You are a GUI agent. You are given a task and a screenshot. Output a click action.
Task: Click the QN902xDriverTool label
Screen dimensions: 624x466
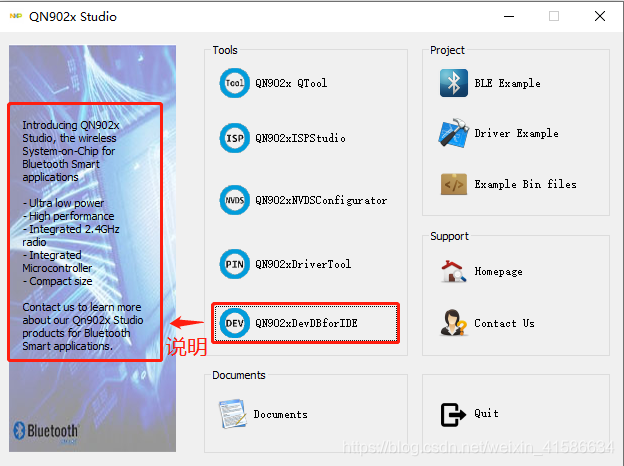(303, 264)
